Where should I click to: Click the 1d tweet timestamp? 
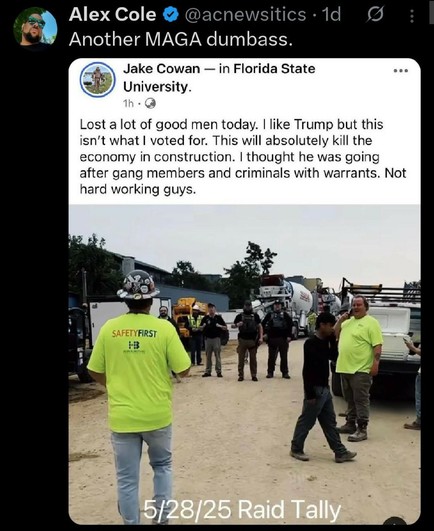[x=331, y=15]
